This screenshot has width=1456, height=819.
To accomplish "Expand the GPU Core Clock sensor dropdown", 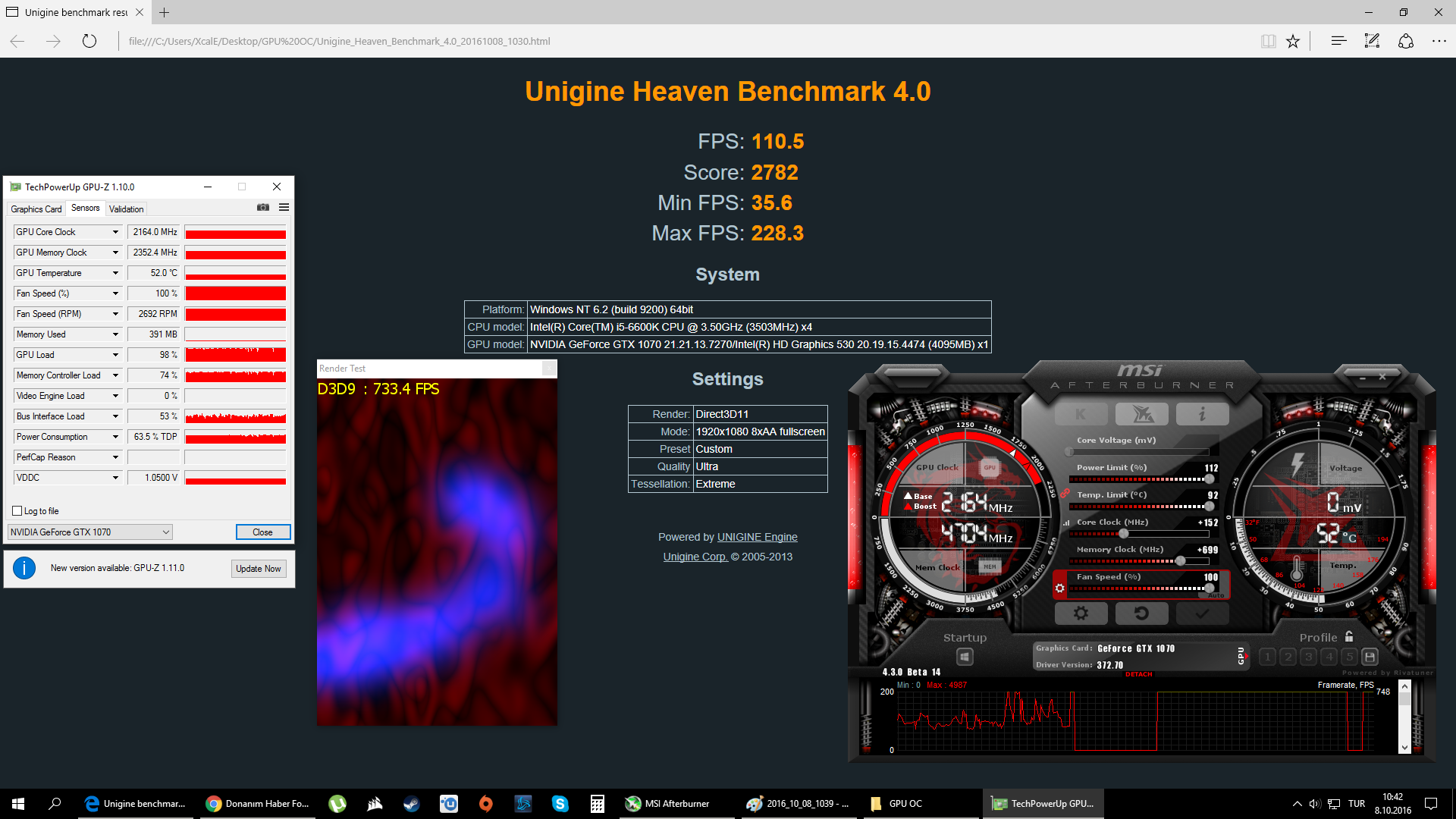I will coord(115,232).
